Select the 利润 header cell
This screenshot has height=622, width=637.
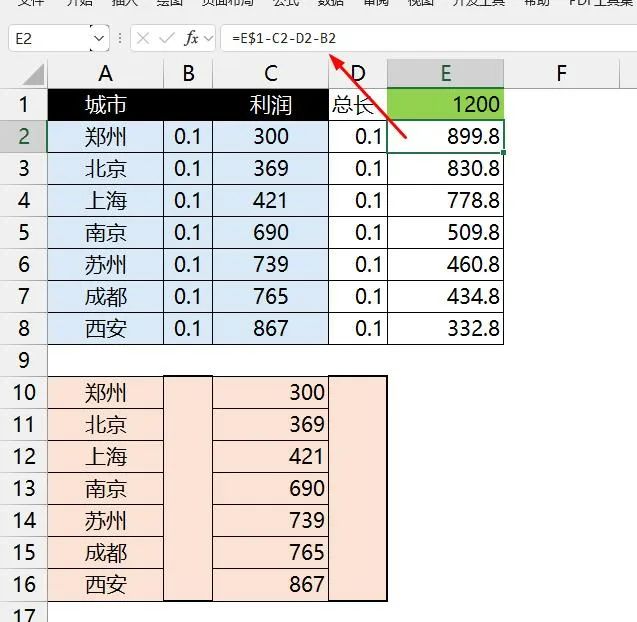point(271,104)
